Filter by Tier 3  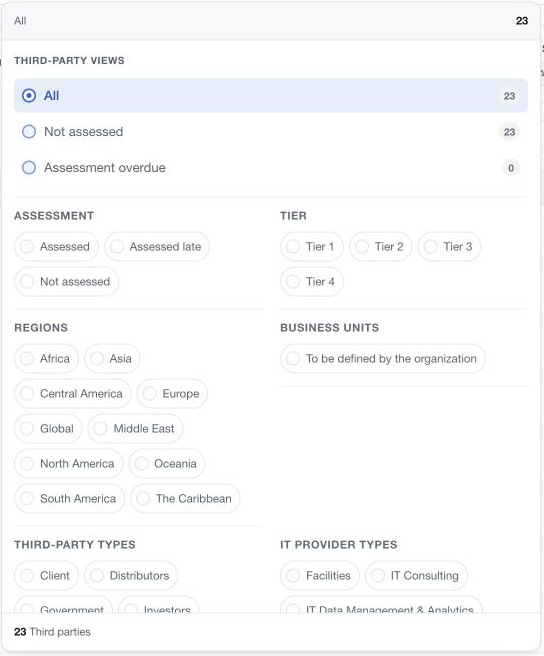tap(449, 246)
